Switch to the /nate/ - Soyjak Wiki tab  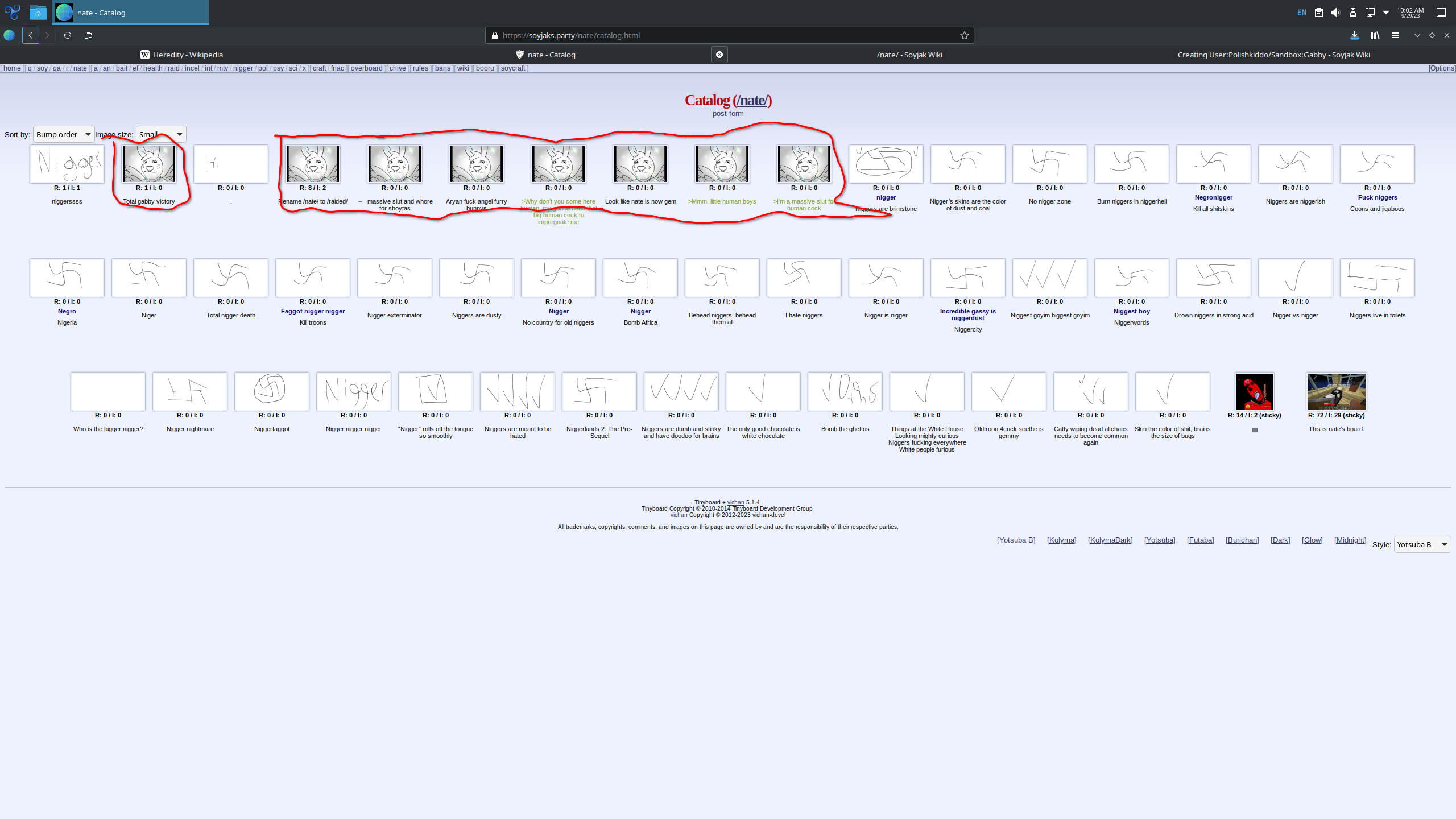(909, 55)
